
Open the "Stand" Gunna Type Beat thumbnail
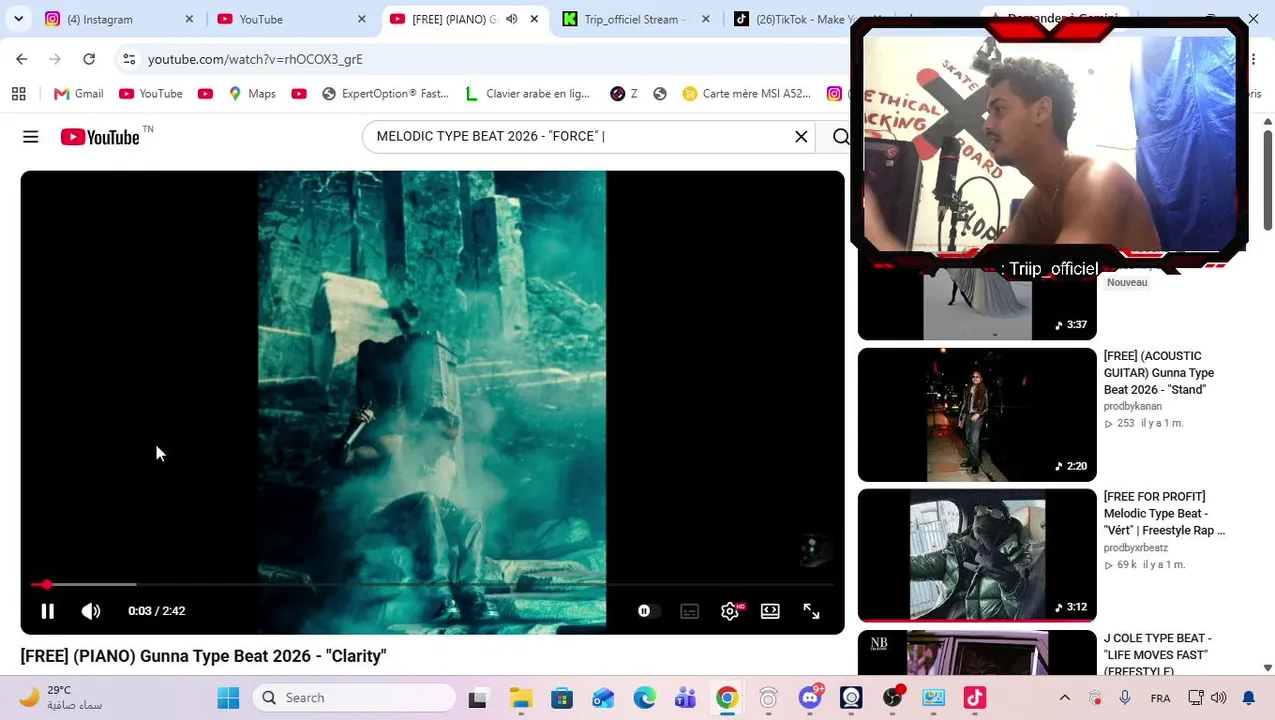click(x=977, y=415)
